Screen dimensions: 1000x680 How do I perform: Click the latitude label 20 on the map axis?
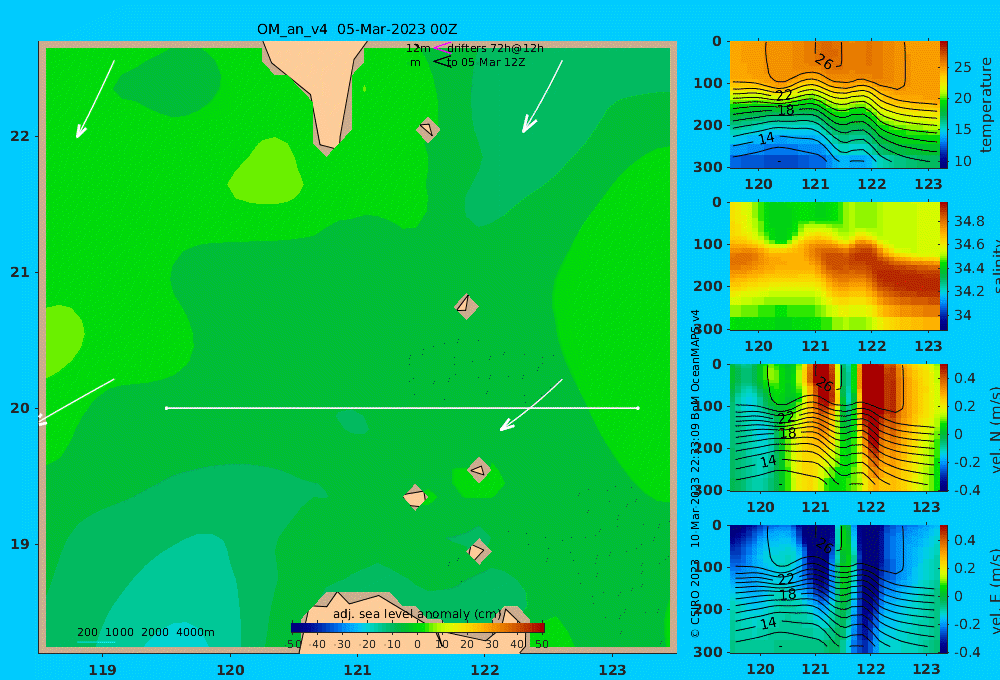point(20,408)
